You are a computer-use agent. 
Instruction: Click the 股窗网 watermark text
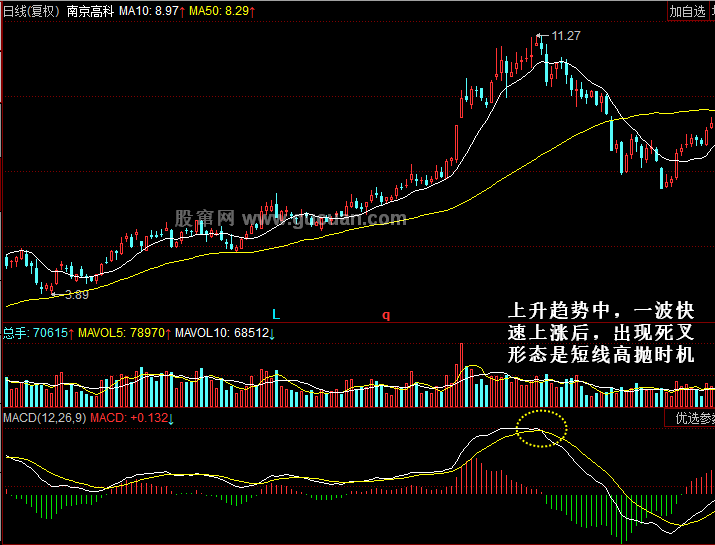(205, 217)
